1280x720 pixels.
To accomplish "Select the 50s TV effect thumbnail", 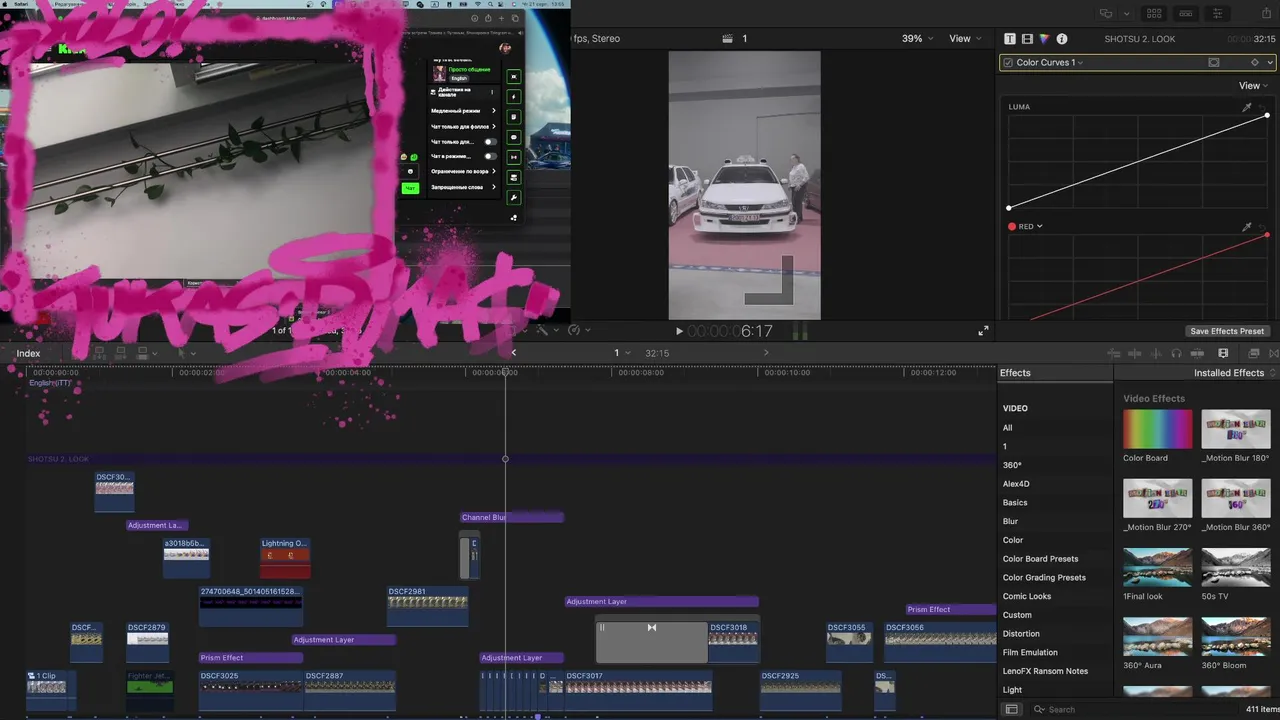I will point(1236,567).
